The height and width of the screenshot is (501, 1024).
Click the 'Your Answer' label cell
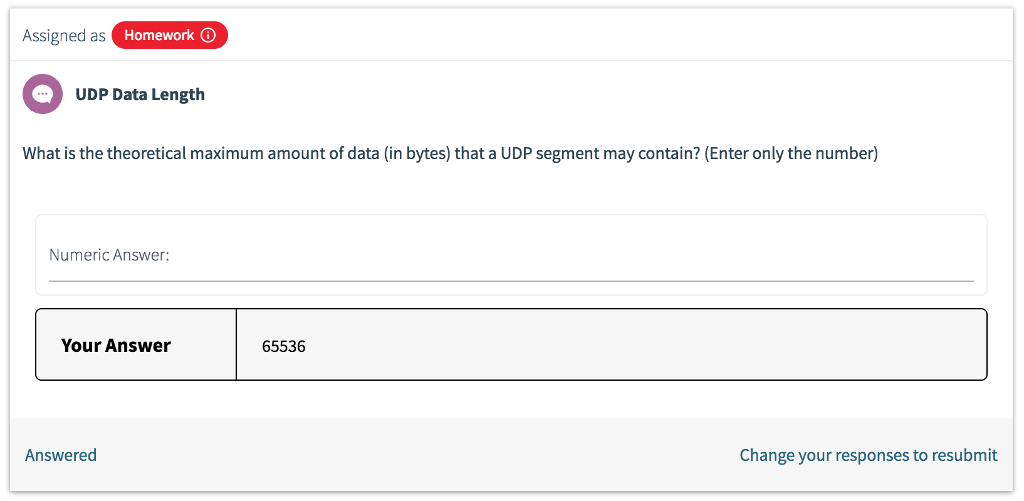[x=116, y=345]
